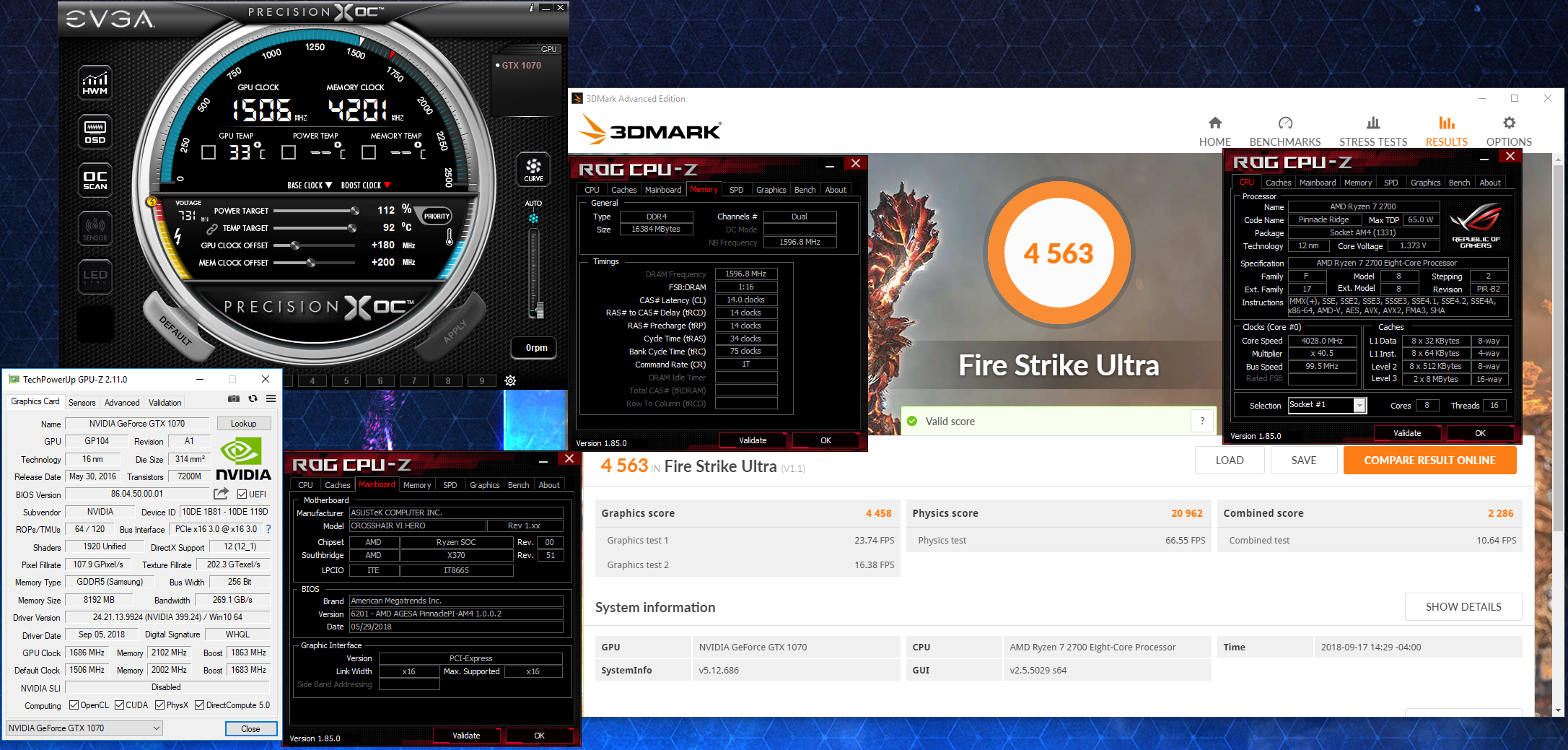The image size is (1568, 750).
Task: Open the HWM hardware monitor in Precision XOC
Action: (95, 83)
